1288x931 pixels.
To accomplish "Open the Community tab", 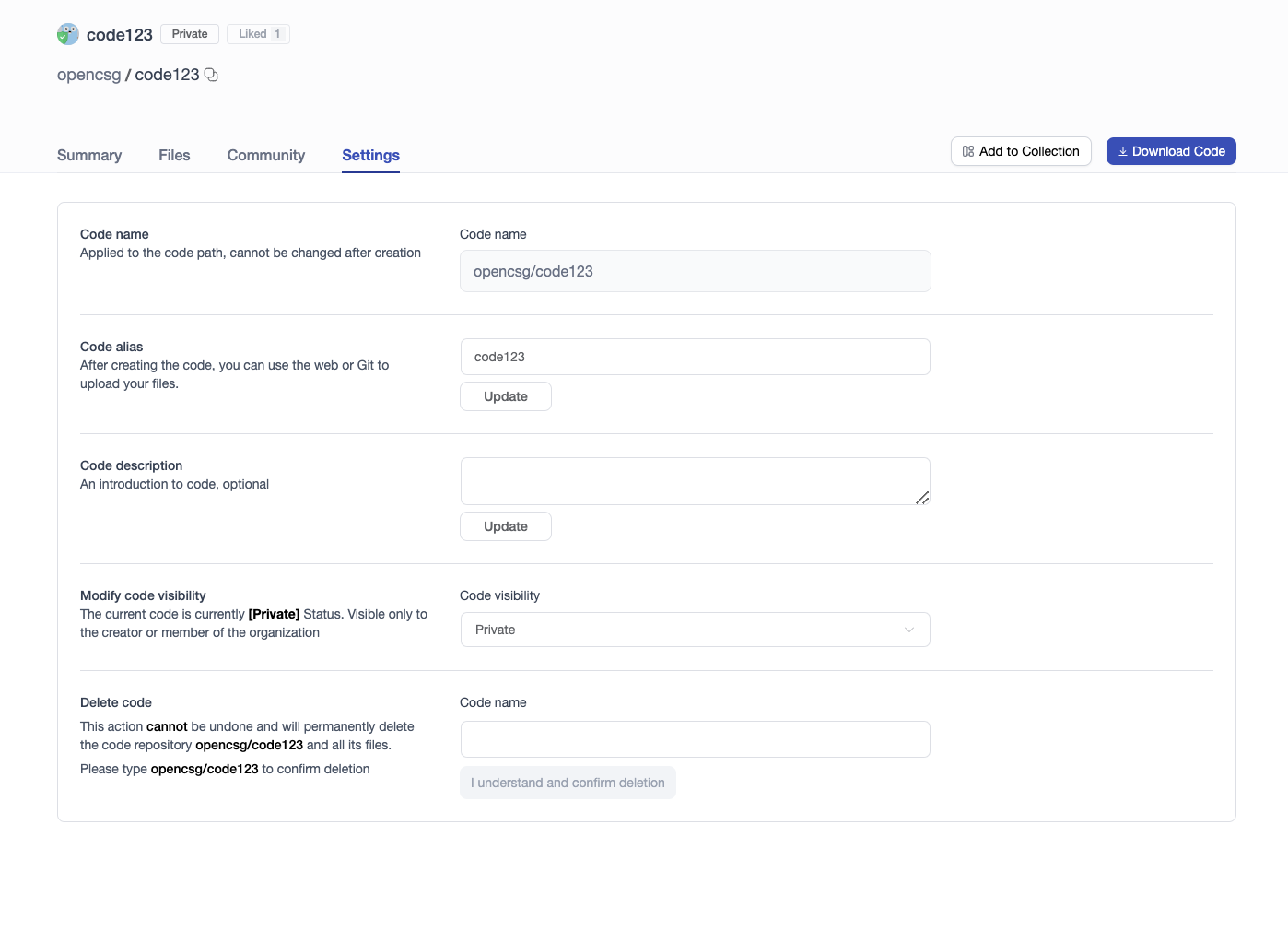I will tap(265, 155).
